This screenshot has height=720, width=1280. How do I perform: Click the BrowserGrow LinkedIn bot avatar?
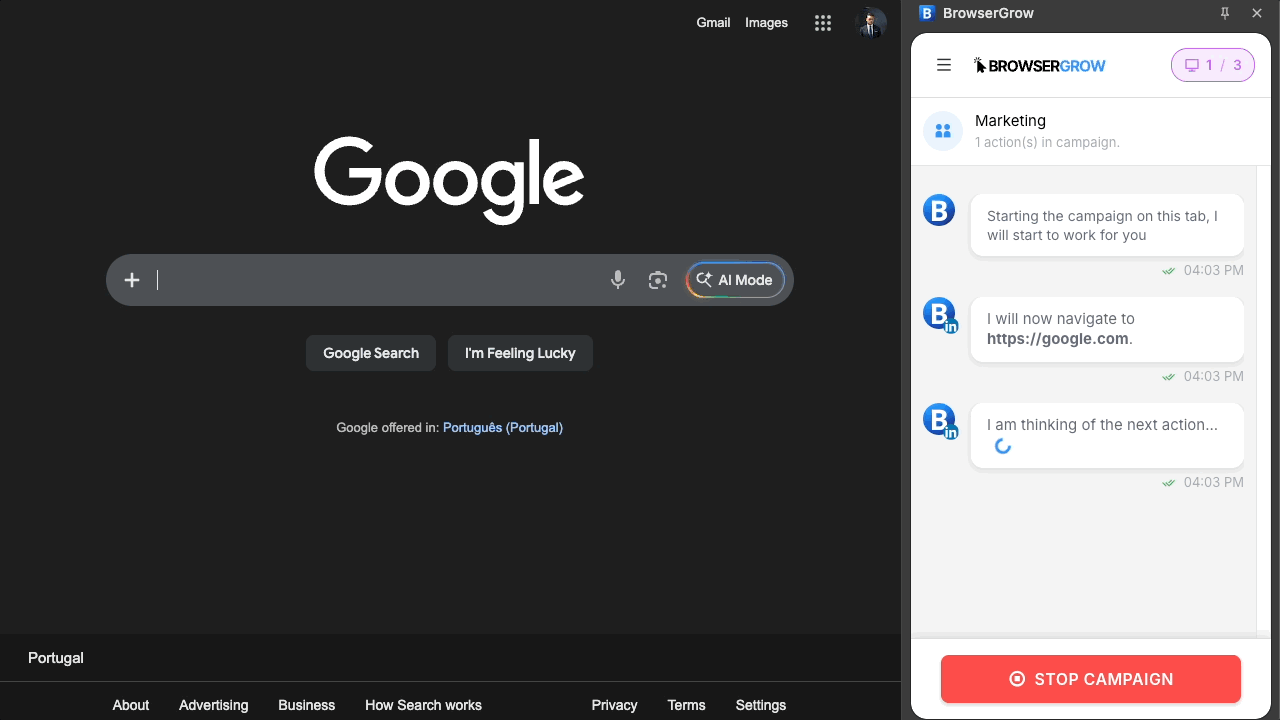click(939, 313)
